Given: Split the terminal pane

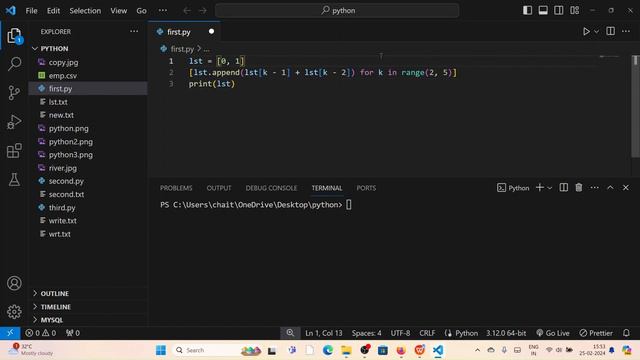Looking at the screenshot, I should [563, 187].
